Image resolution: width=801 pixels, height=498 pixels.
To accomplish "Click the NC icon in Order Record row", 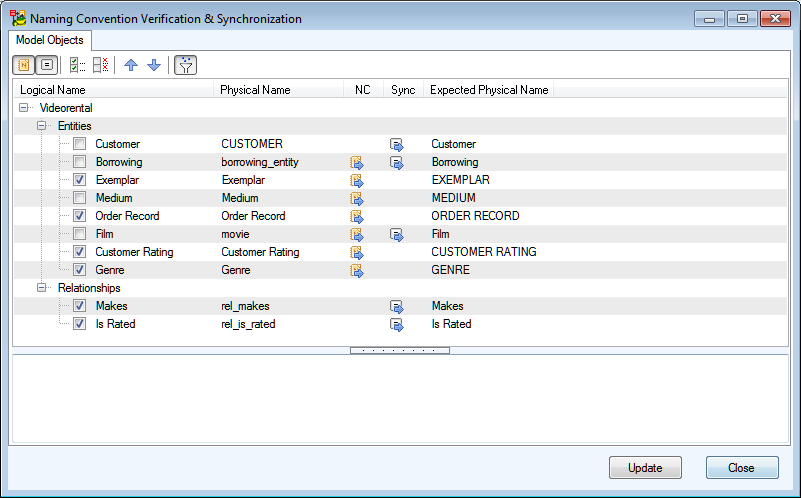I will 357,217.
